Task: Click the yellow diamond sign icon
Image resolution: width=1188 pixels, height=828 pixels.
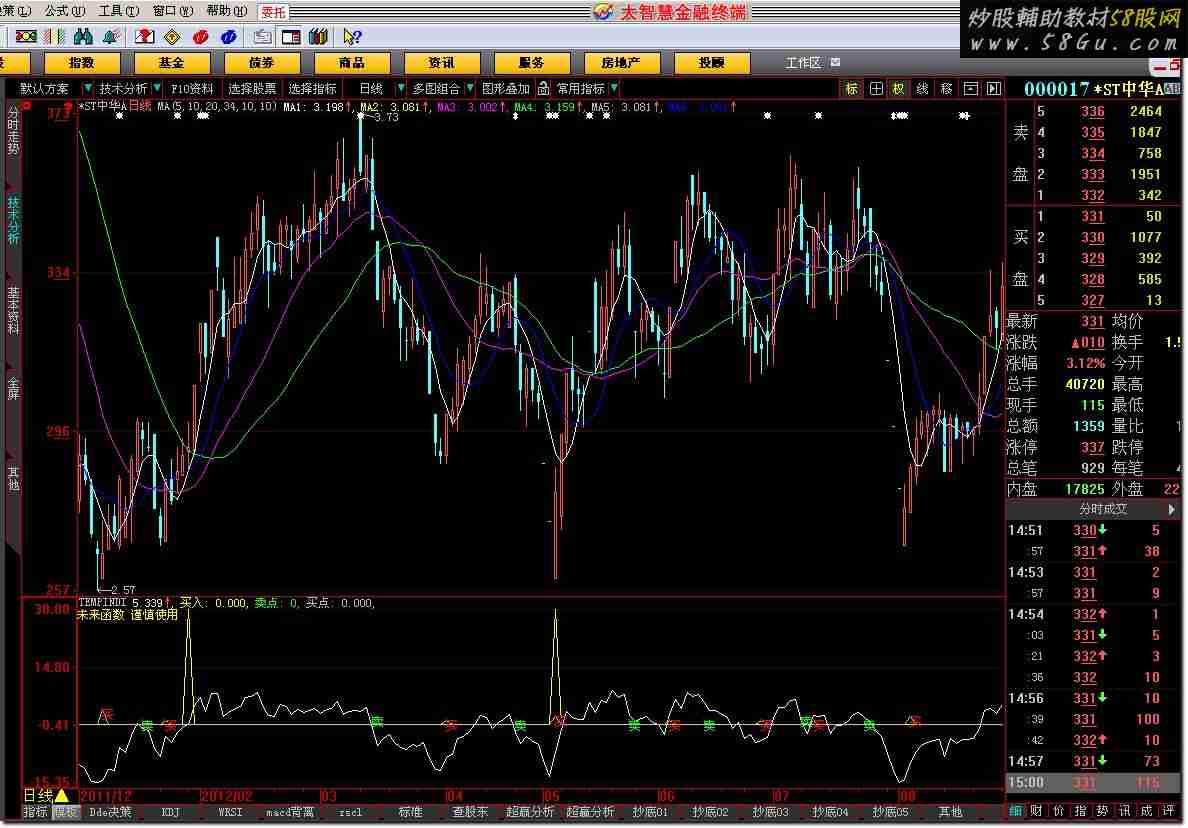Action: click(x=173, y=36)
